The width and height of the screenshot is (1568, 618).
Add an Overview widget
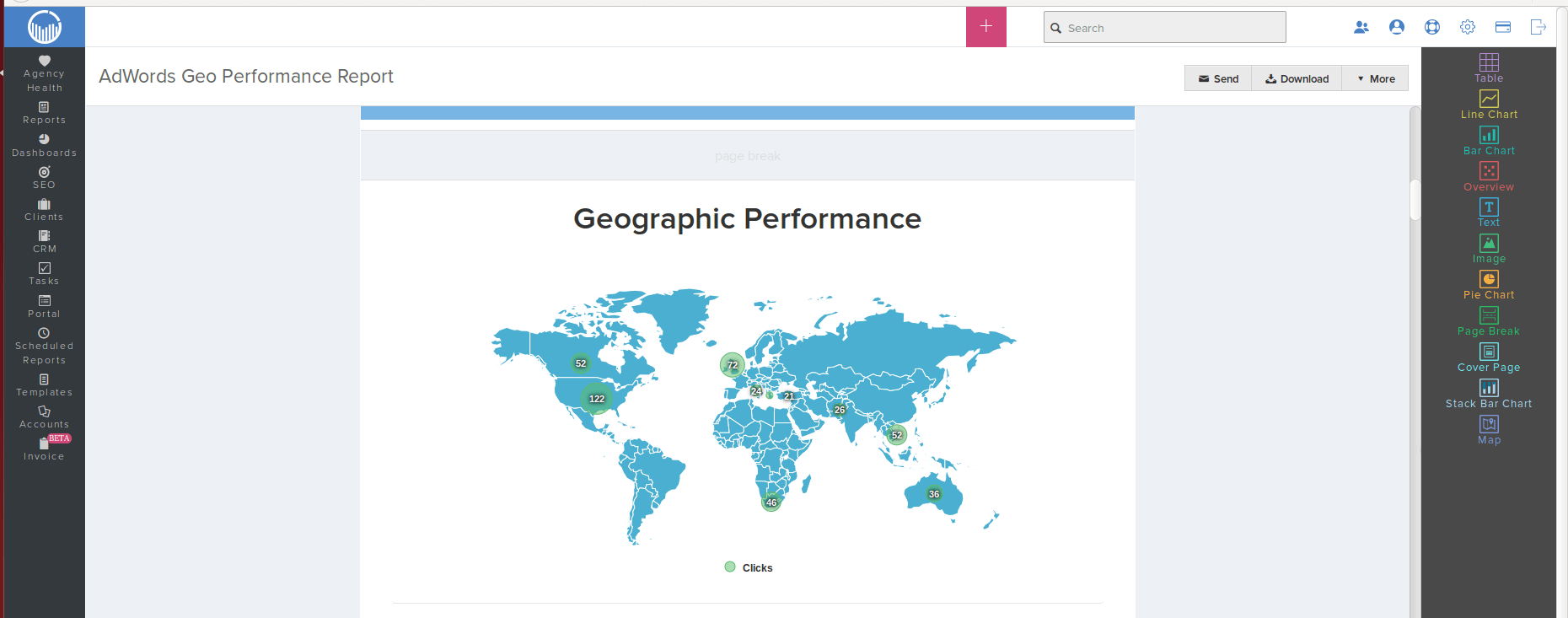[1489, 177]
